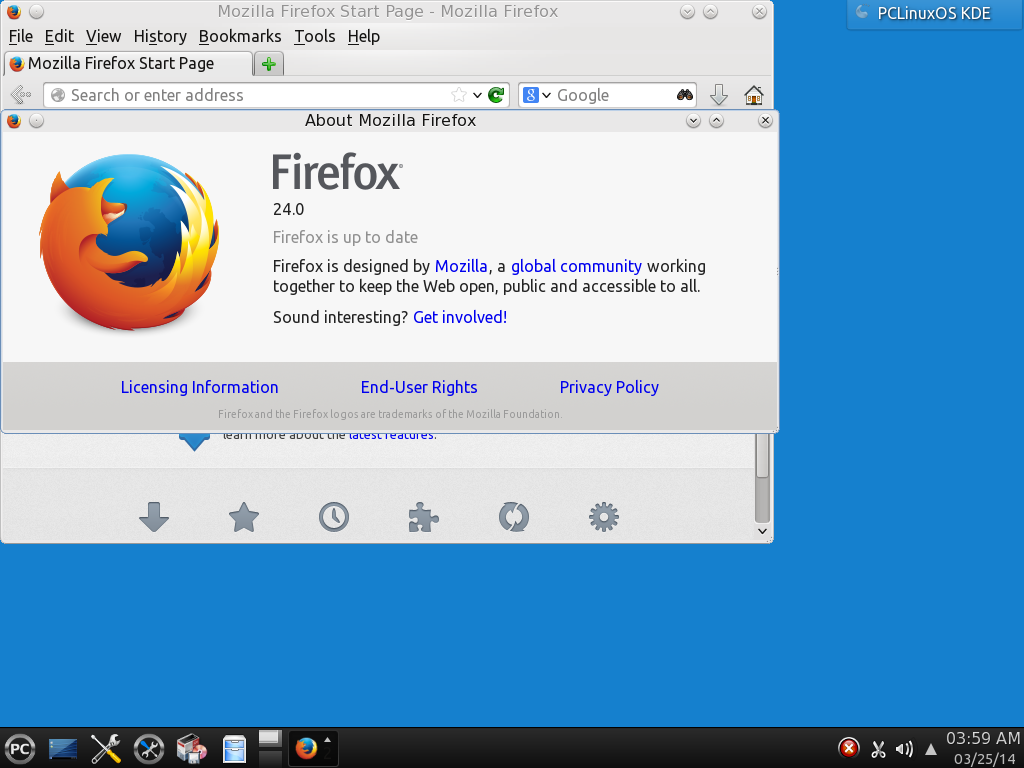The height and width of the screenshot is (768, 1024).
Task: Open Licensing Information link
Action: tap(199, 387)
